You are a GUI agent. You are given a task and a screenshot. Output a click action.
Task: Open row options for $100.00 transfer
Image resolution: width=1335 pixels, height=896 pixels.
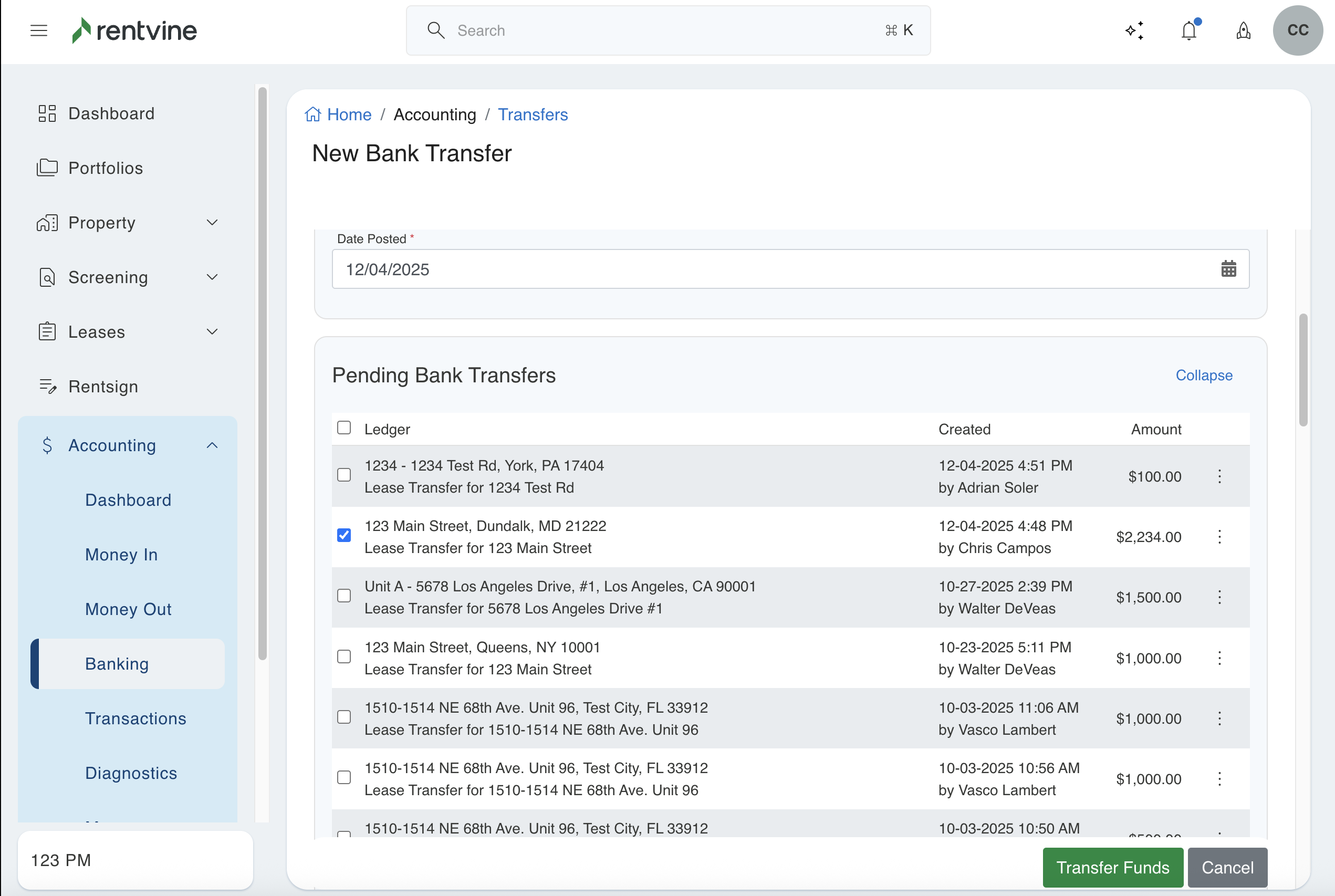pyautogui.click(x=1219, y=476)
